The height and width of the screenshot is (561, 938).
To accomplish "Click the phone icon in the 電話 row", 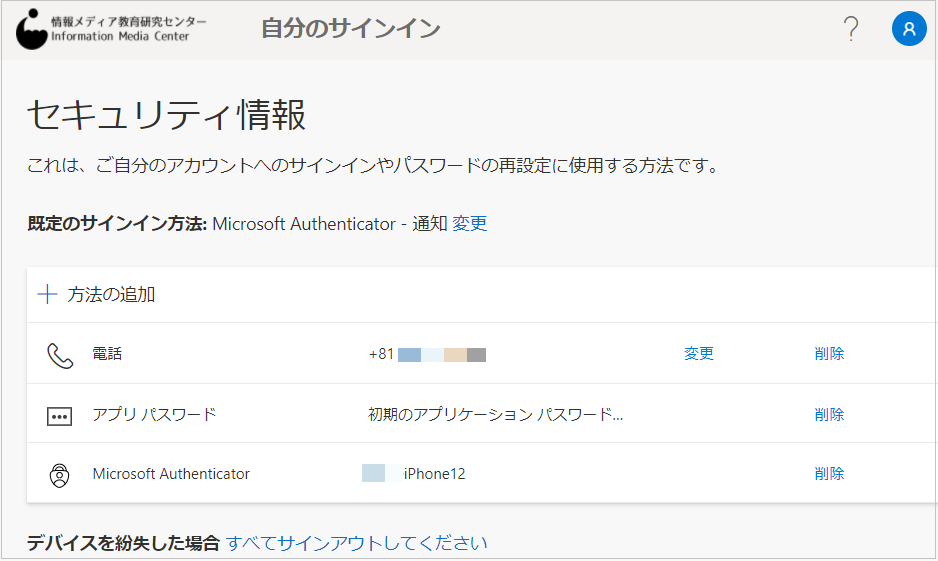I will [60, 355].
